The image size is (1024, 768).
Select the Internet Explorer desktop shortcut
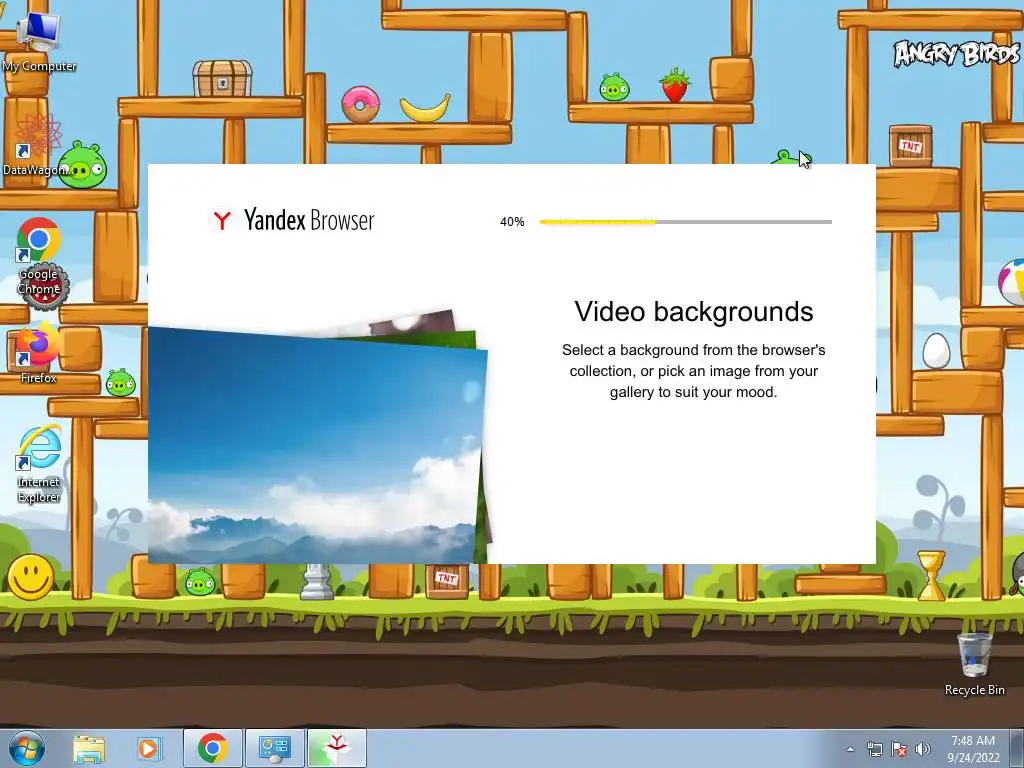pyautogui.click(x=39, y=464)
